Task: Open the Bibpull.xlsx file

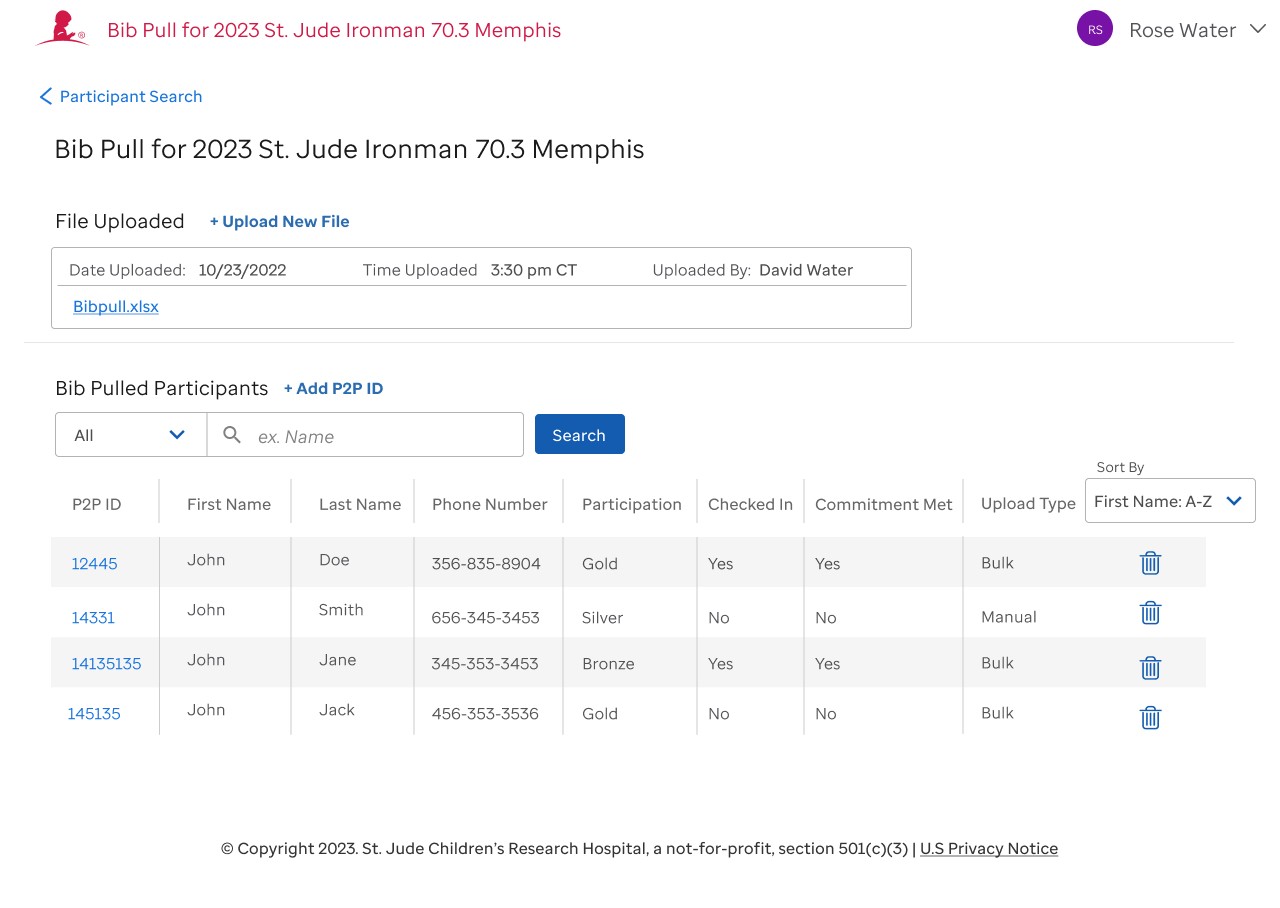Action: pyautogui.click(x=115, y=306)
